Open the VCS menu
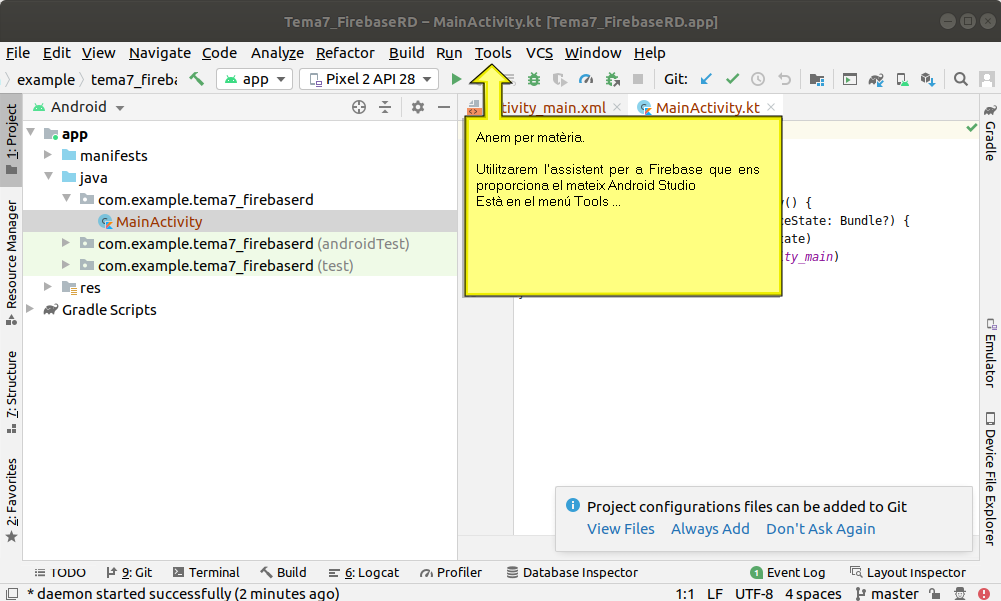Viewport: 1001px width, 601px height. [539, 53]
